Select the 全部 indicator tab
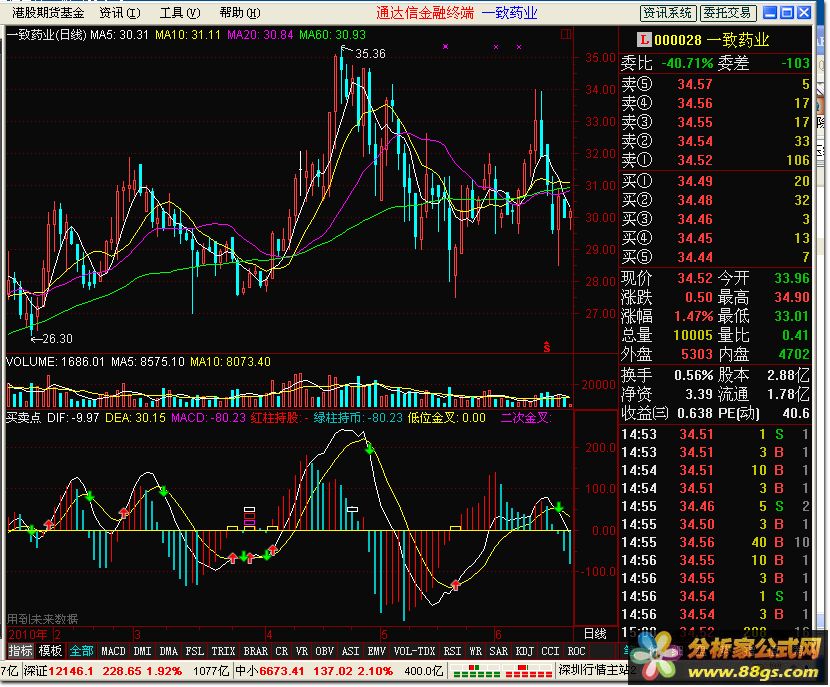Image resolution: width=830 pixels, height=687 pixels. point(81,651)
